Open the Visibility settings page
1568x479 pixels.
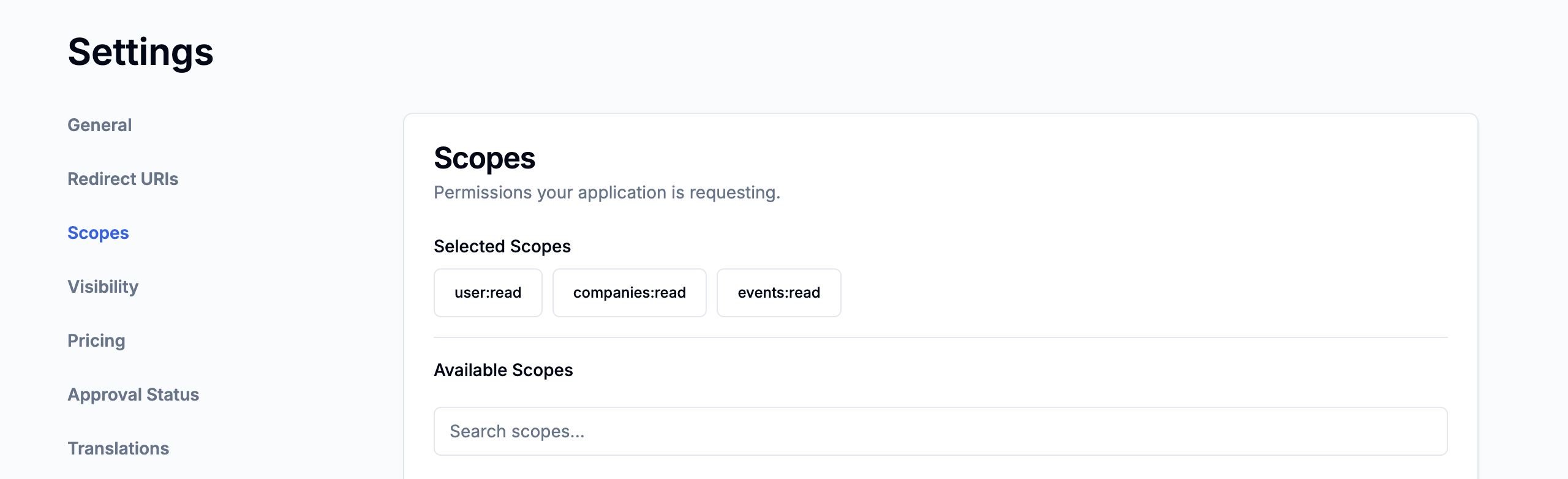[103, 287]
